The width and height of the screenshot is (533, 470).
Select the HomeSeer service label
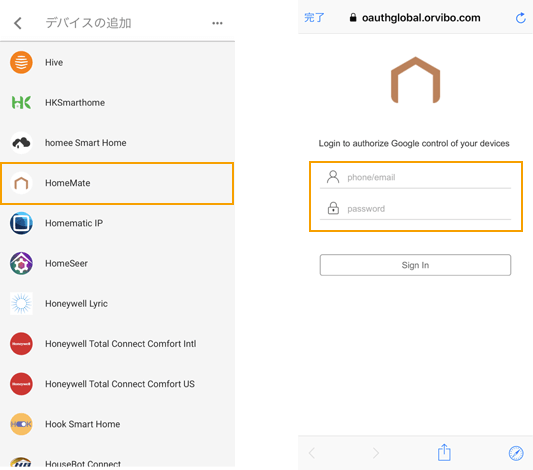click(66, 263)
